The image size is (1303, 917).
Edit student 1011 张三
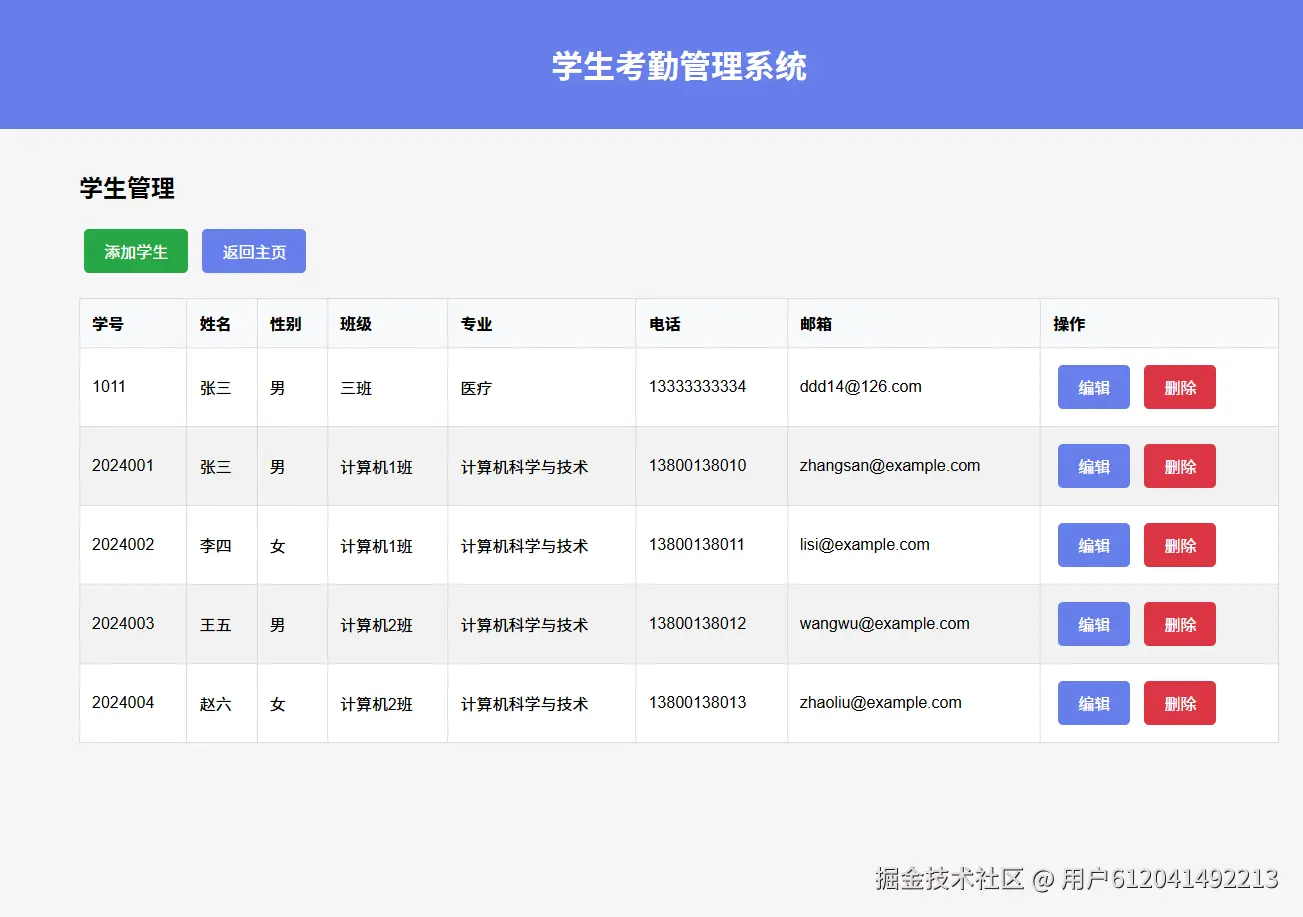[x=1093, y=387]
